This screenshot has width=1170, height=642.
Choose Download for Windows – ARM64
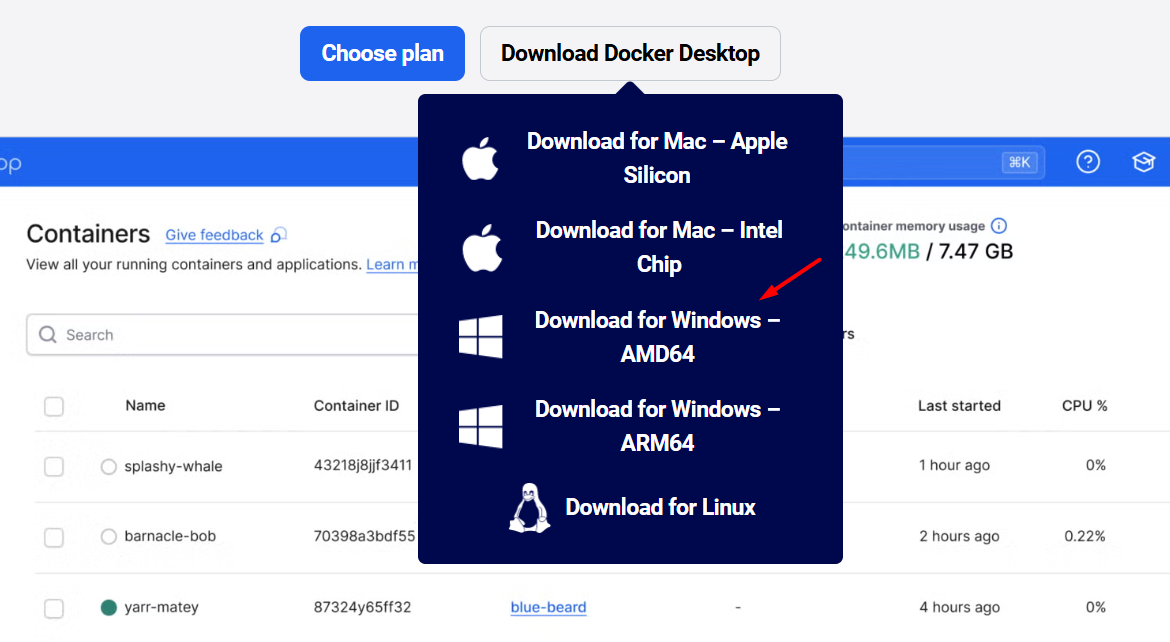[x=657, y=426]
